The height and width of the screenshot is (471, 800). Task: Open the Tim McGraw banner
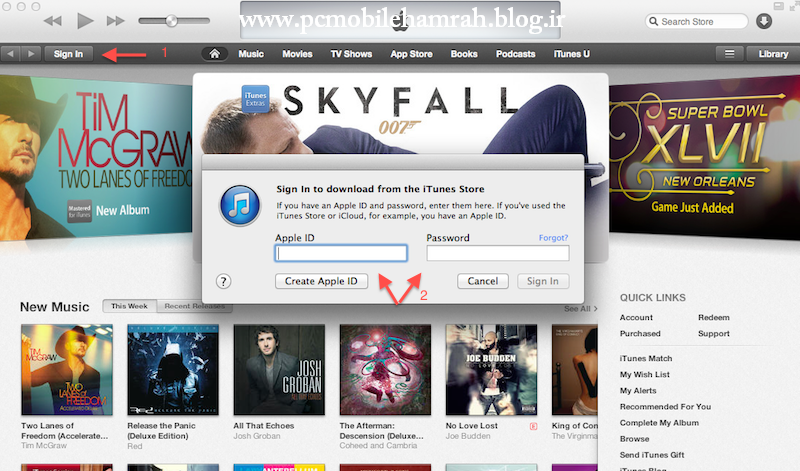96,158
